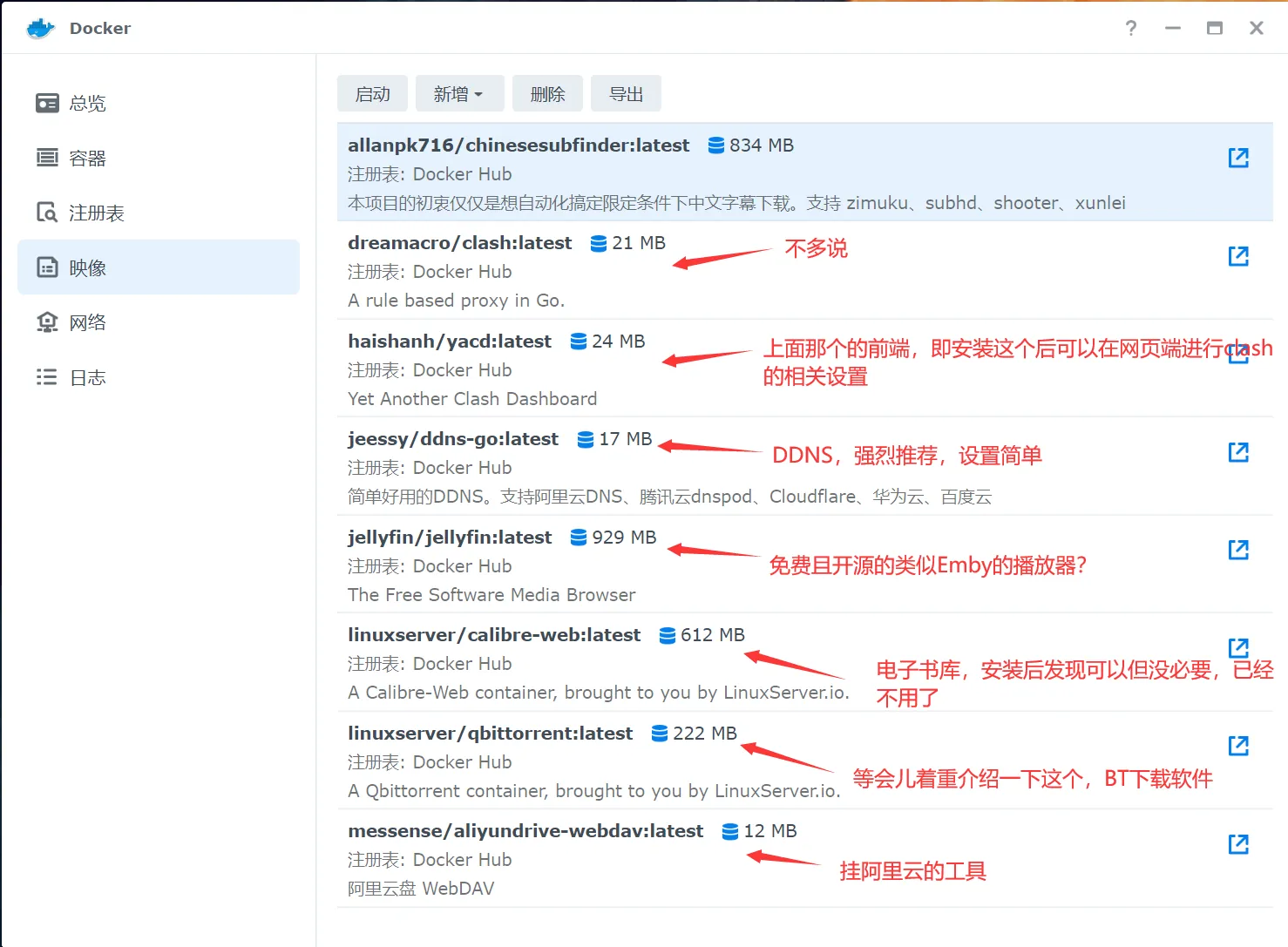1288x947 pixels.
Task: Click the "A rule based proxy in Go." description
Action: point(457,301)
